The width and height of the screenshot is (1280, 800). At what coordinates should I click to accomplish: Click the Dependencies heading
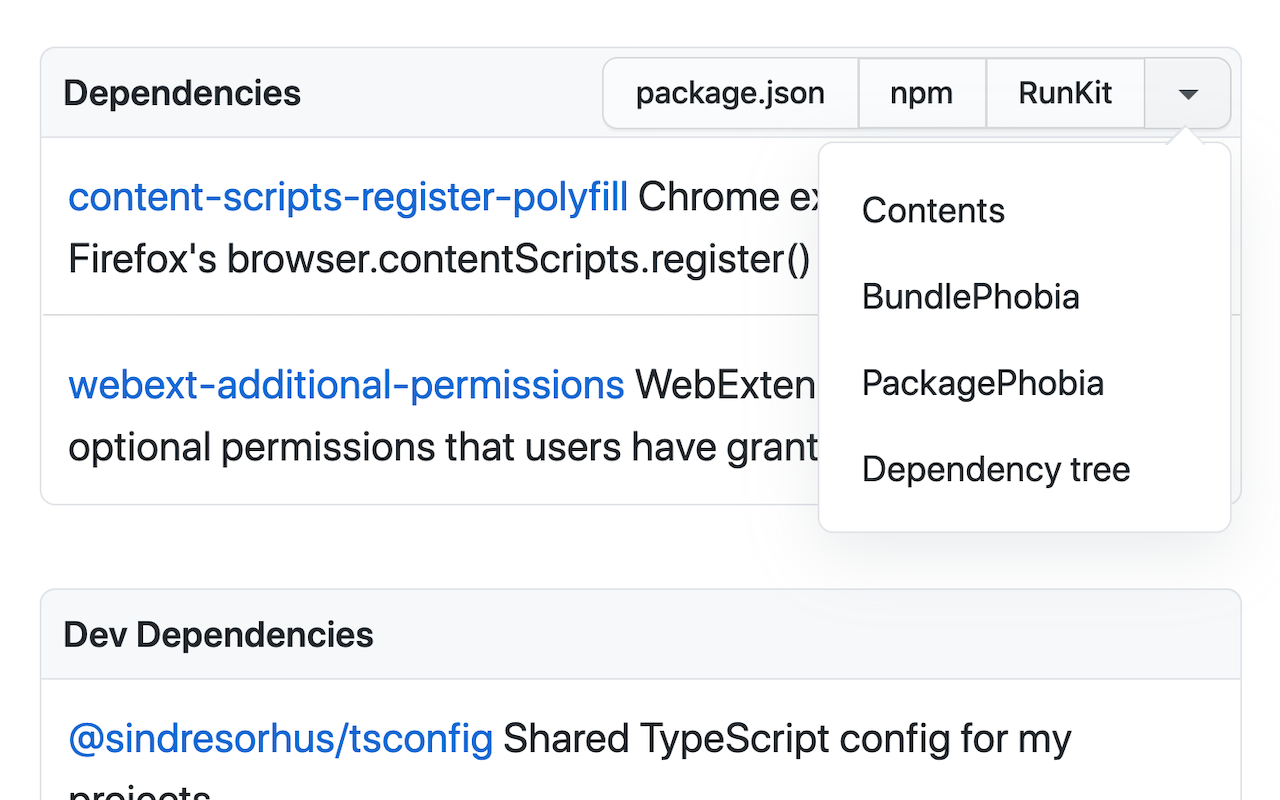[182, 92]
